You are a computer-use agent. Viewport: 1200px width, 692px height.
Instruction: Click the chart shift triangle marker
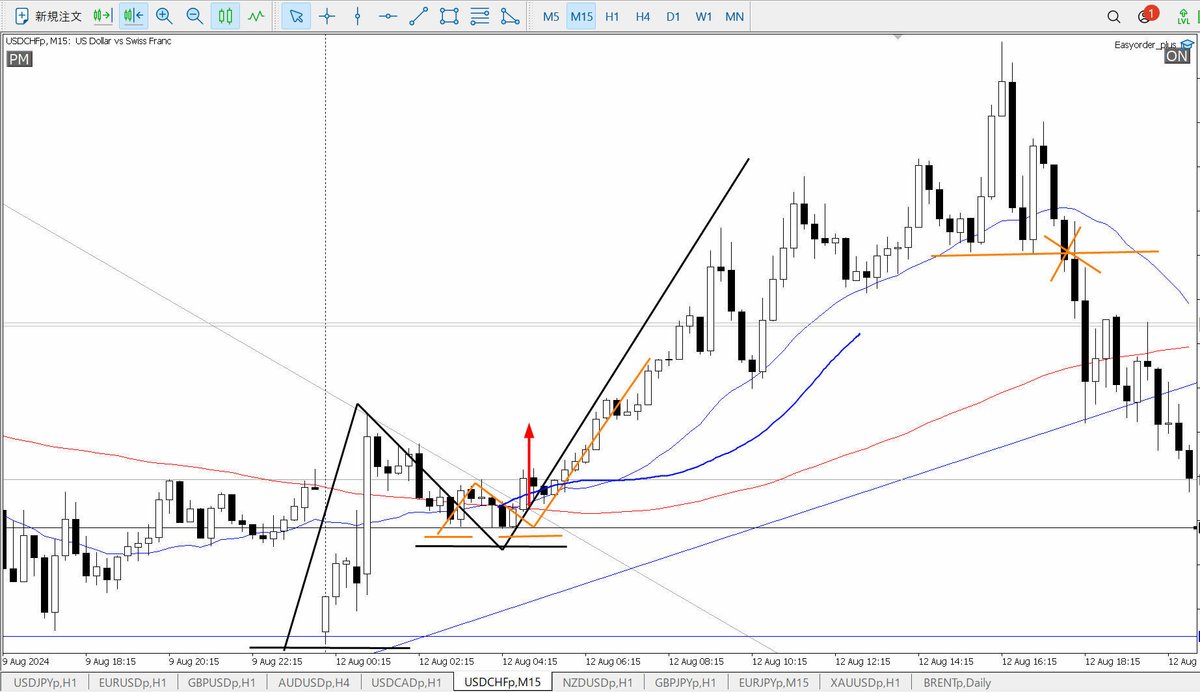coord(899,37)
